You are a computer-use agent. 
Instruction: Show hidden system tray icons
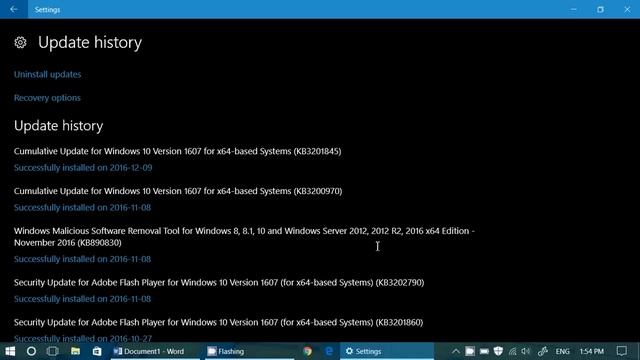[x=456, y=351]
